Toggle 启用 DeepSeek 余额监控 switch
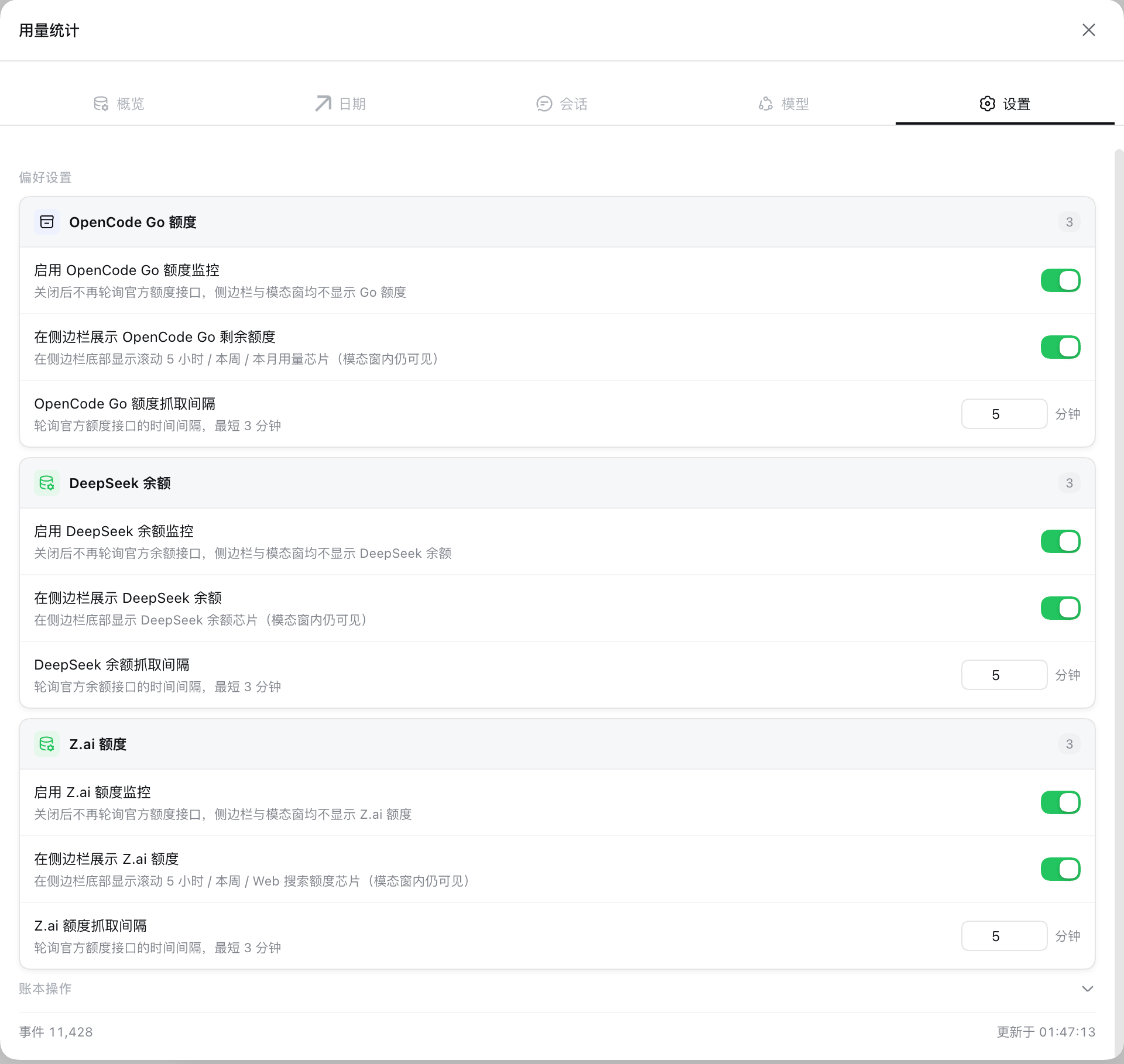The width and height of the screenshot is (1124, 1064). (1060, 541)
